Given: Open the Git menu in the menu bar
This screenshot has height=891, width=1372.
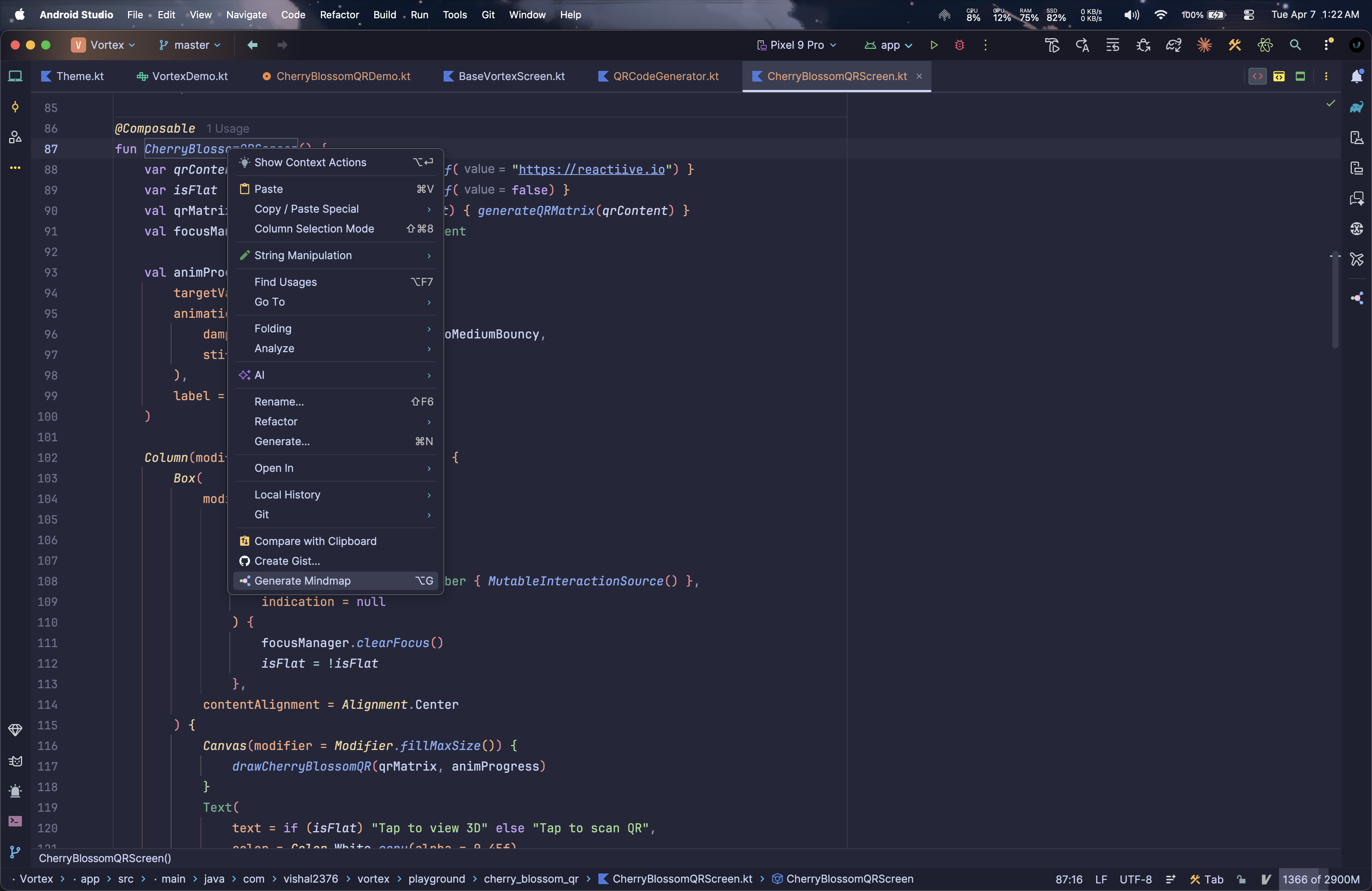Looking at the screenshot, I should pos(488,15).
